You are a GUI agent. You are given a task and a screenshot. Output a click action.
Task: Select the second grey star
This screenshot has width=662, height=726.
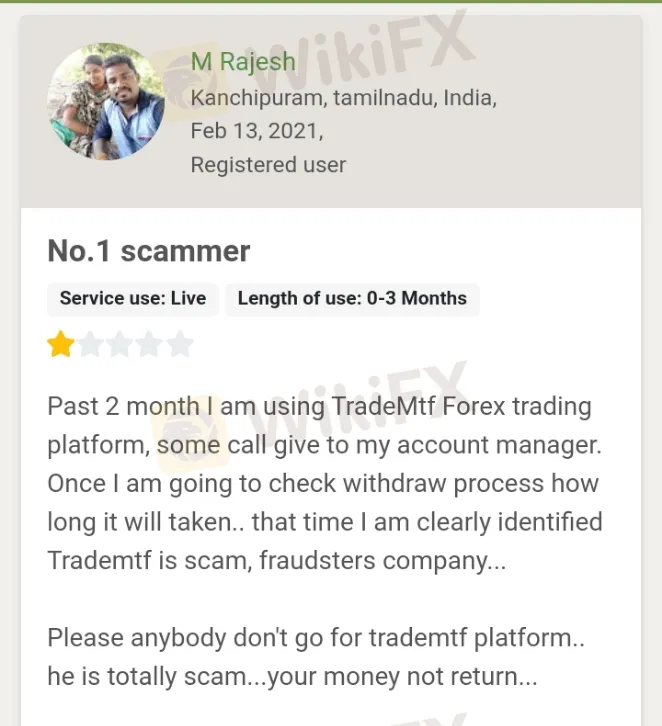(x=90, y=344)
